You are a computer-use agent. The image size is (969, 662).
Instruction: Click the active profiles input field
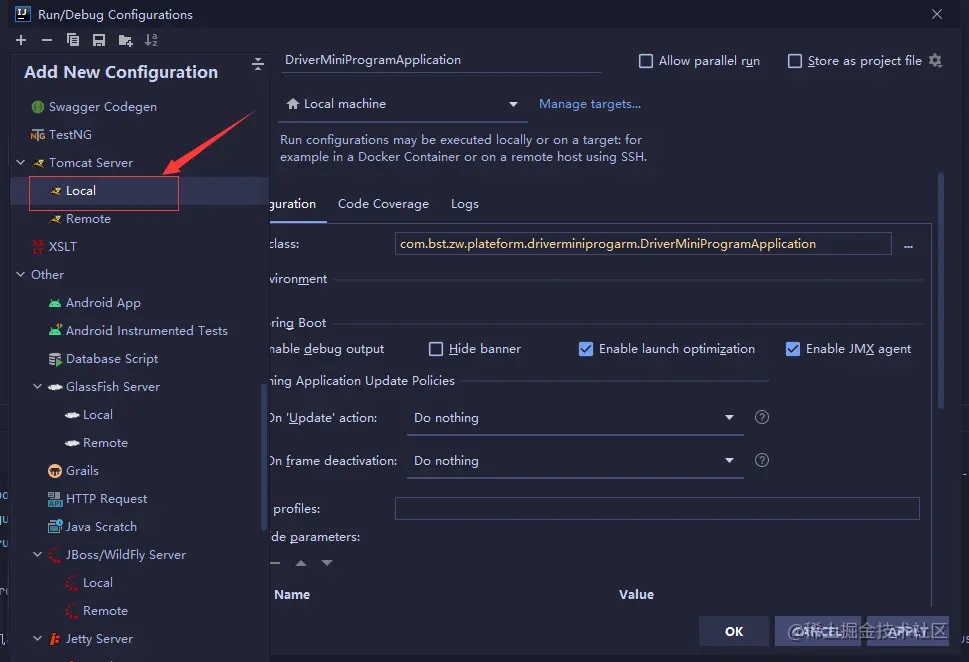click(657, 509)
